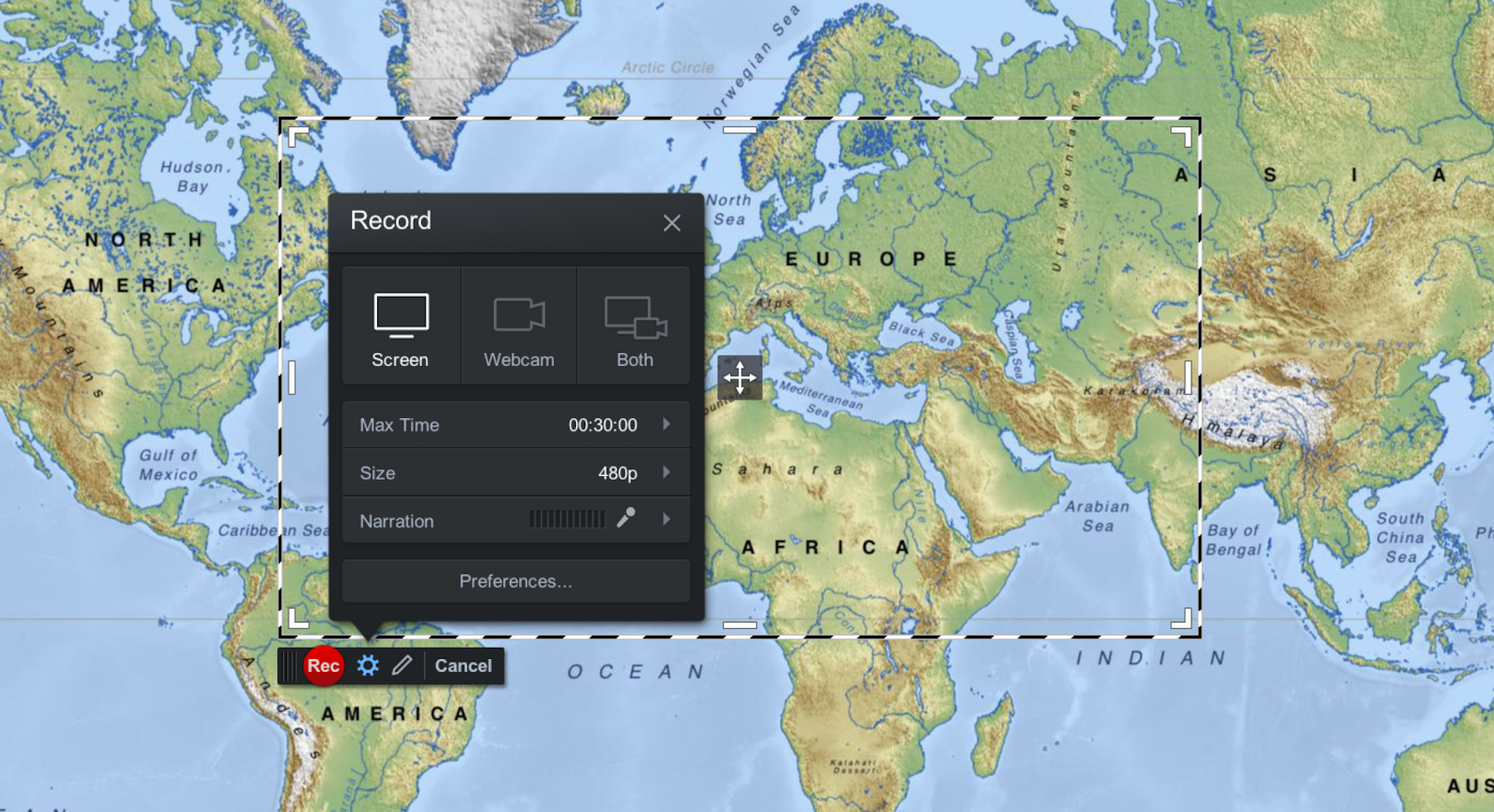Open the Size 480p setting row

coord(516,472)
